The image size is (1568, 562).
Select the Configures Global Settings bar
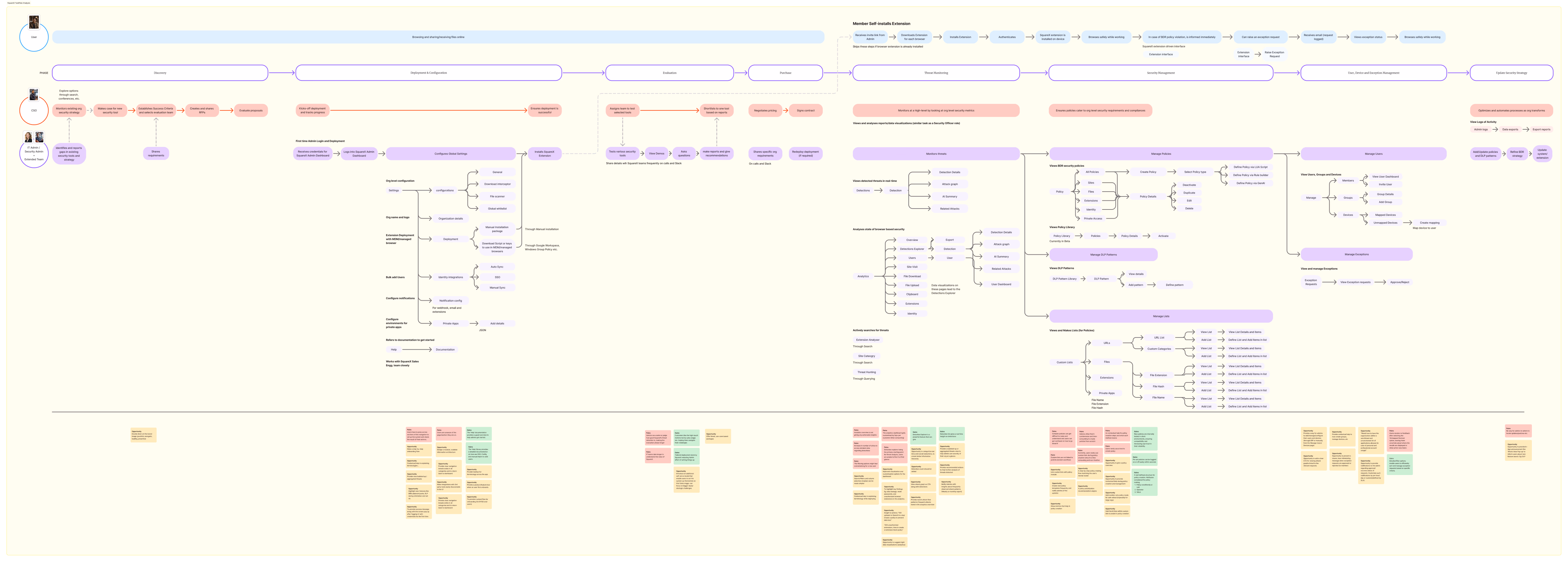click(450, 153)
